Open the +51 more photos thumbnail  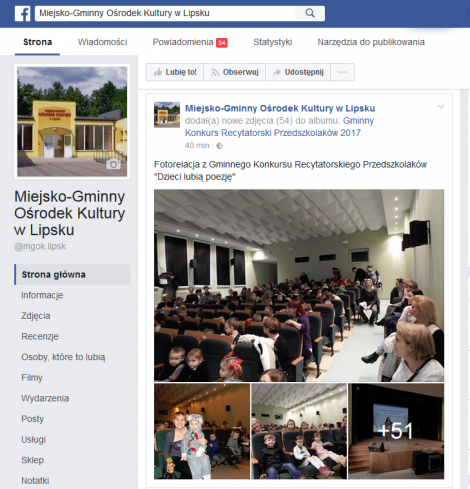click(396, 431)
